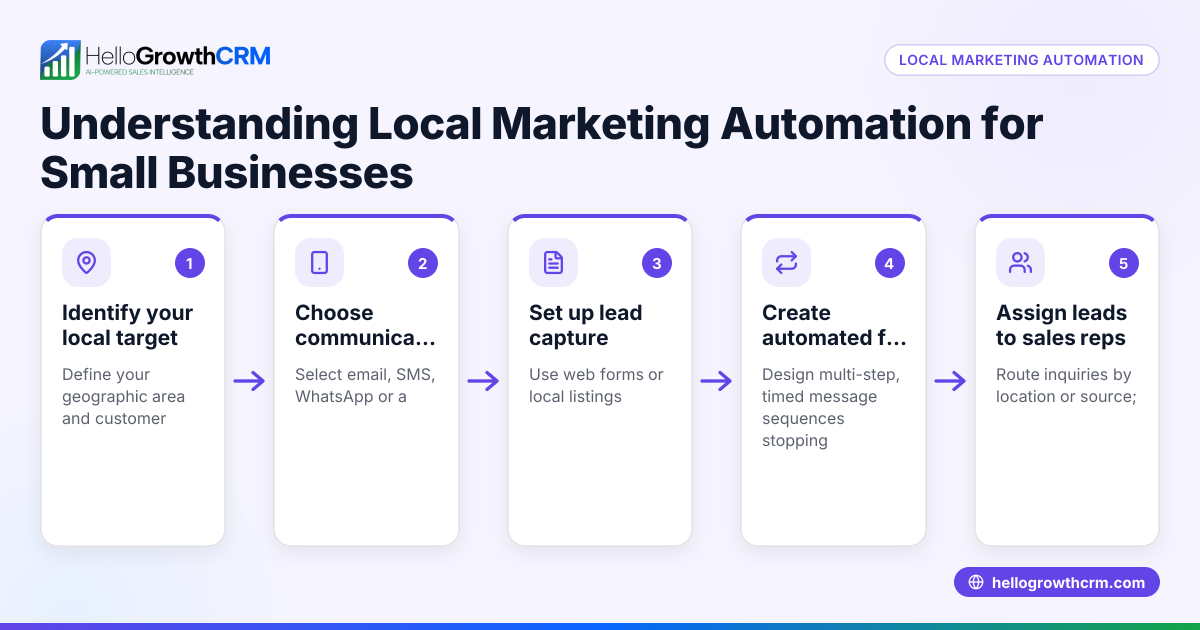Image resolution: width=1200 pixels, height=630 pixels.
Task: Open the hellogrowthcrm.com link
Action: tap(1057, 583)
